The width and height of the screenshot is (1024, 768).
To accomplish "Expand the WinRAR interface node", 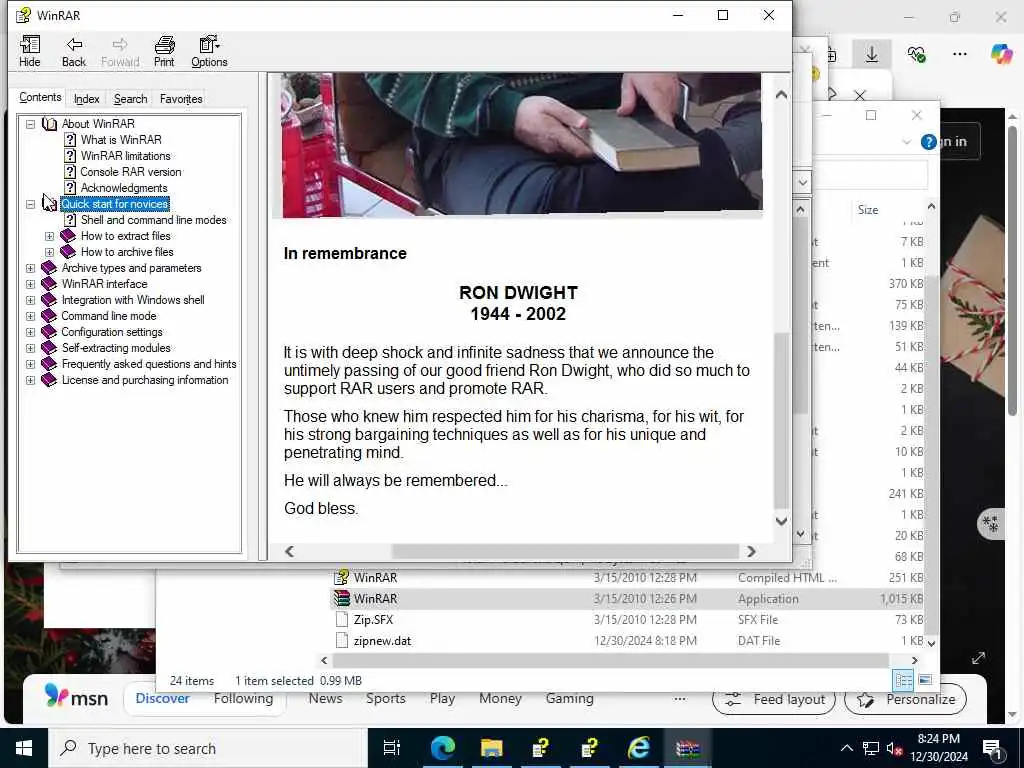I will (30, 284).
